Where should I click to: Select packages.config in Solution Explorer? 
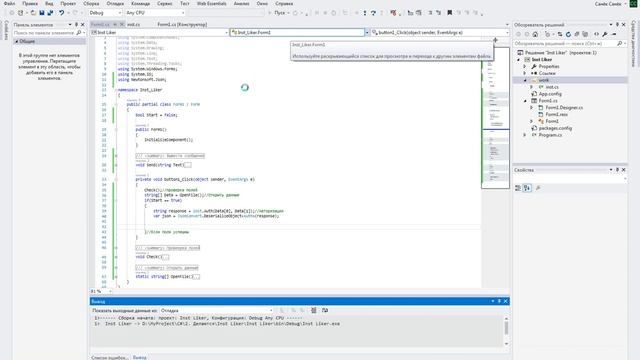[555, 128]
